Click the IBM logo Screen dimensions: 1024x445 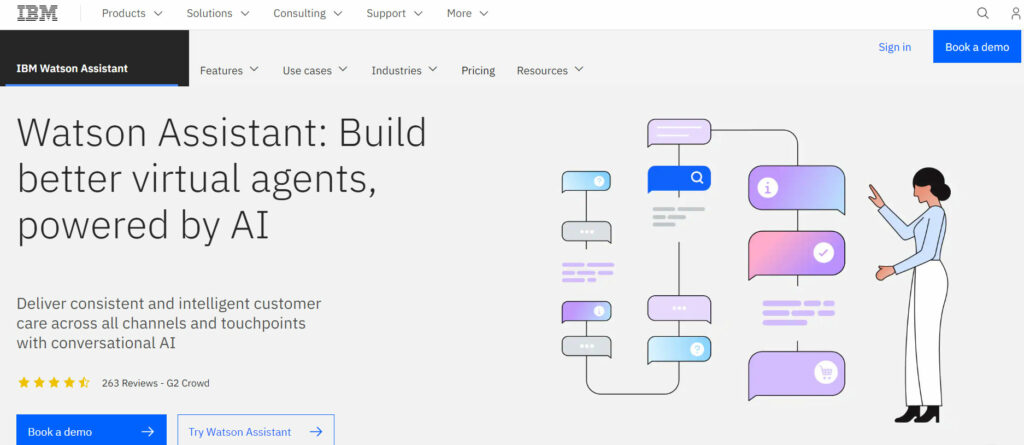(37, 13)
